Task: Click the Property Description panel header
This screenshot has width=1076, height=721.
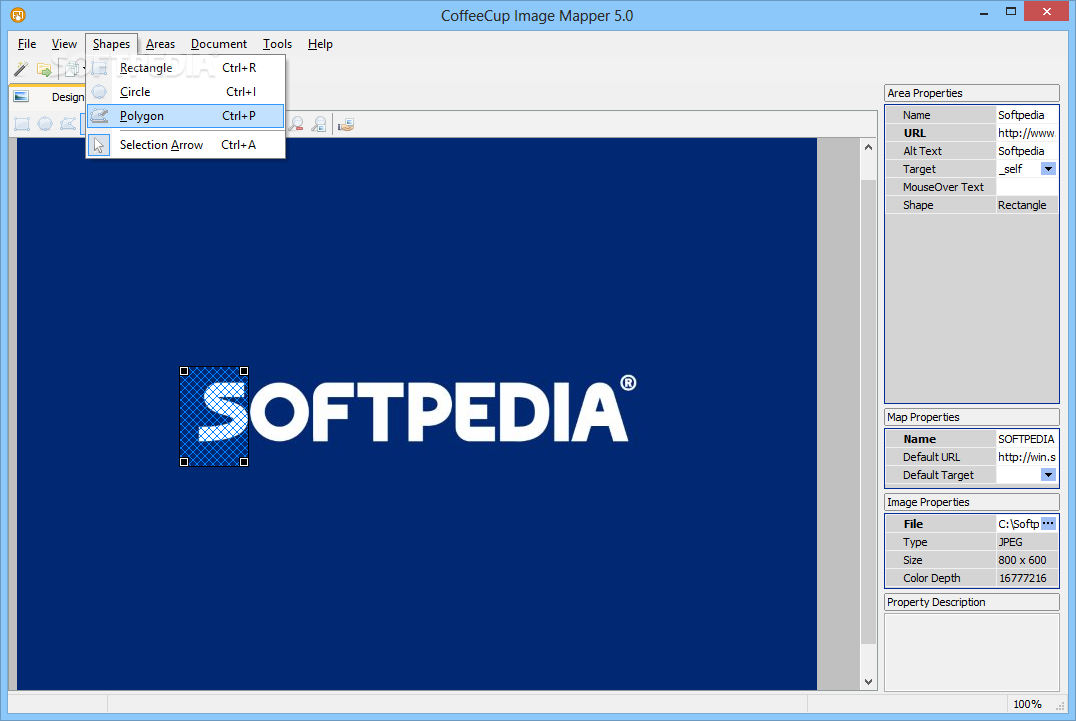Action: click(972, 602)
